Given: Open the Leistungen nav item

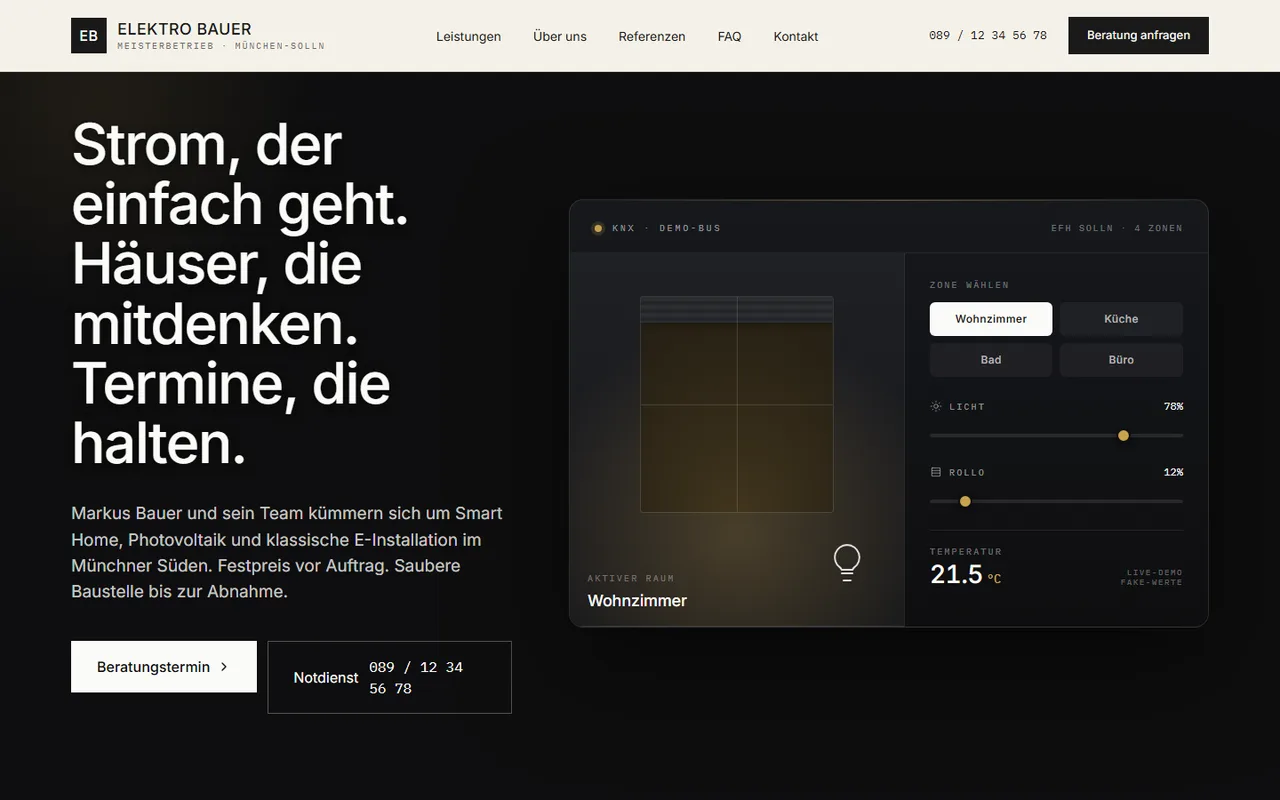Looking at the screenshot, I should click(469, 36).
